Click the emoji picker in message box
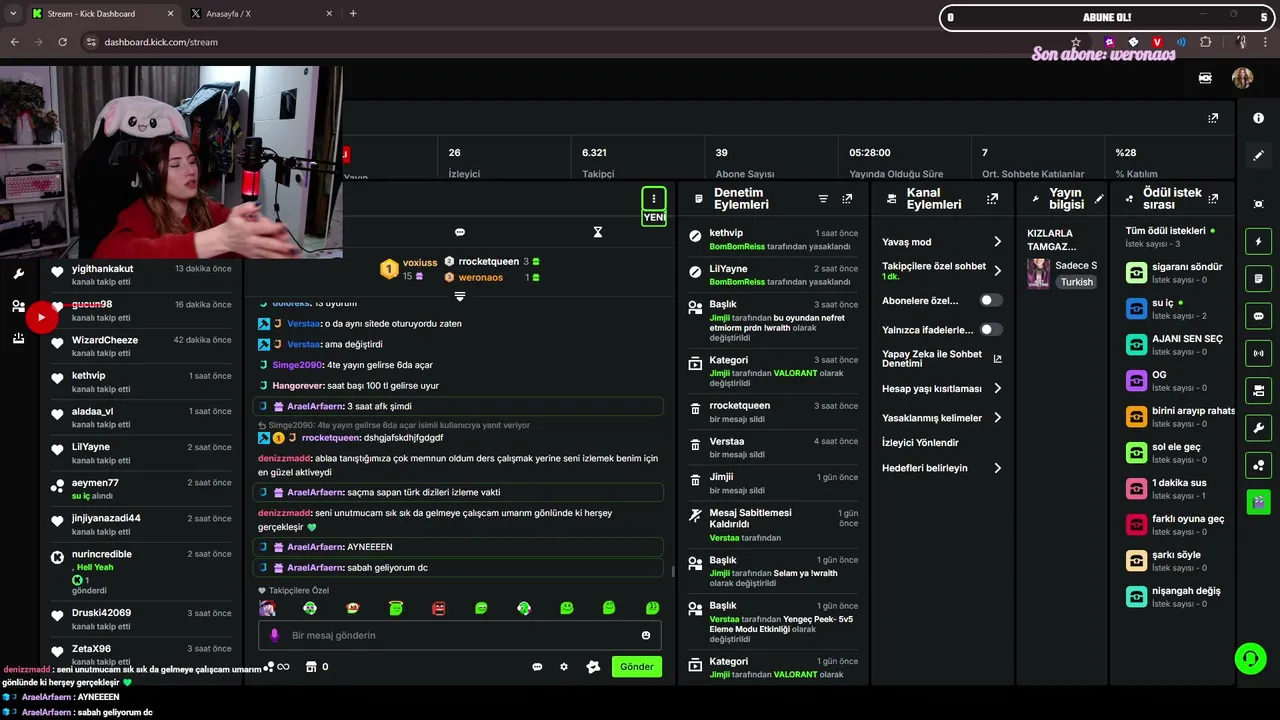 (646, 635)
